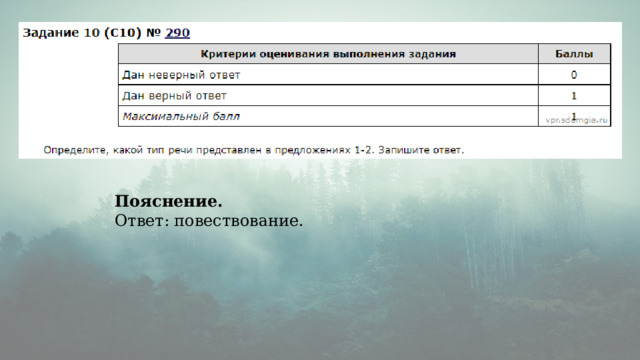Click the task text 'Определите, какой тип речи'

pyautogui.click(x=254, y=150)
